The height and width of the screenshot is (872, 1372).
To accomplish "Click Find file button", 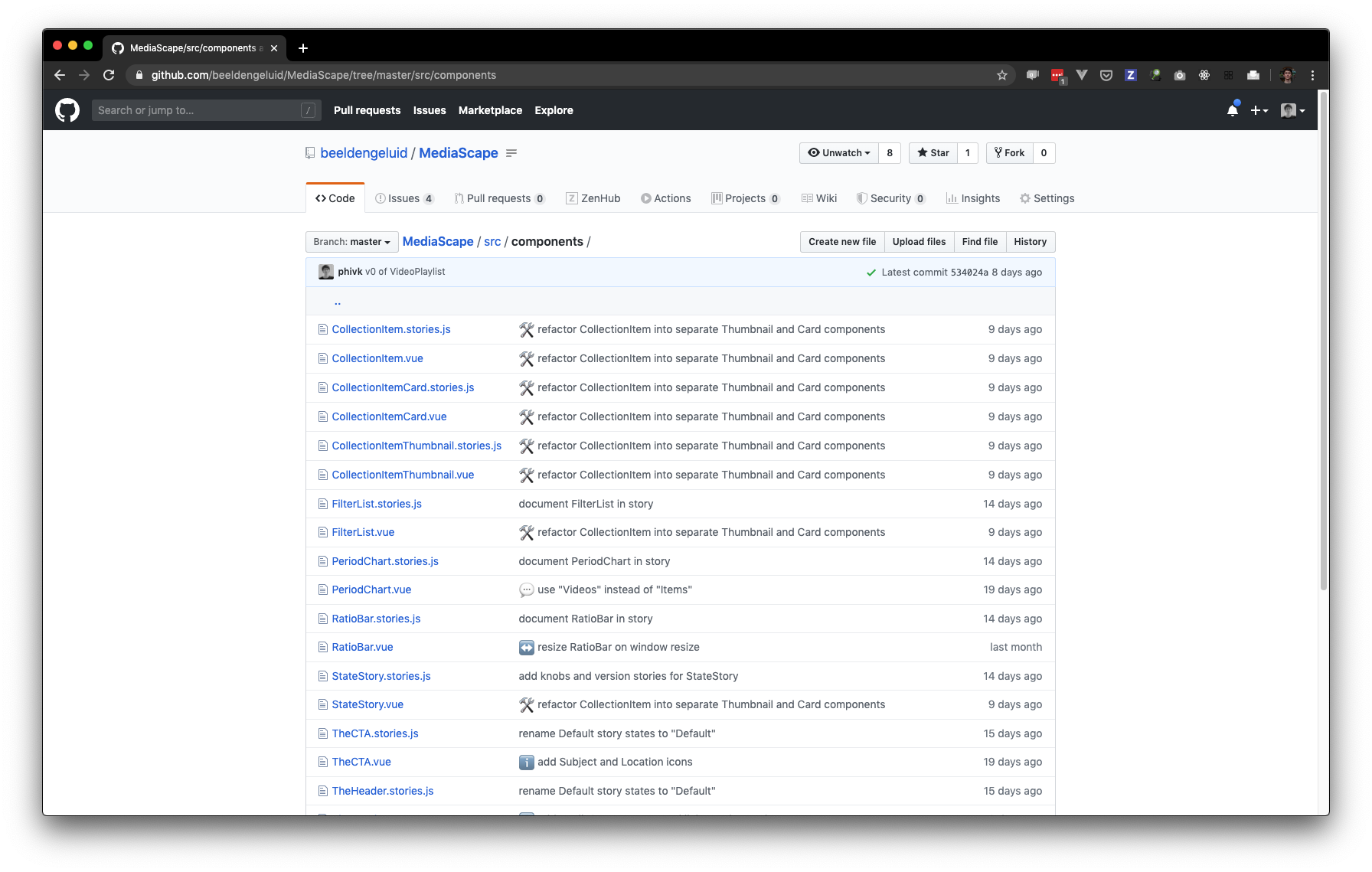I will [980, 242].
